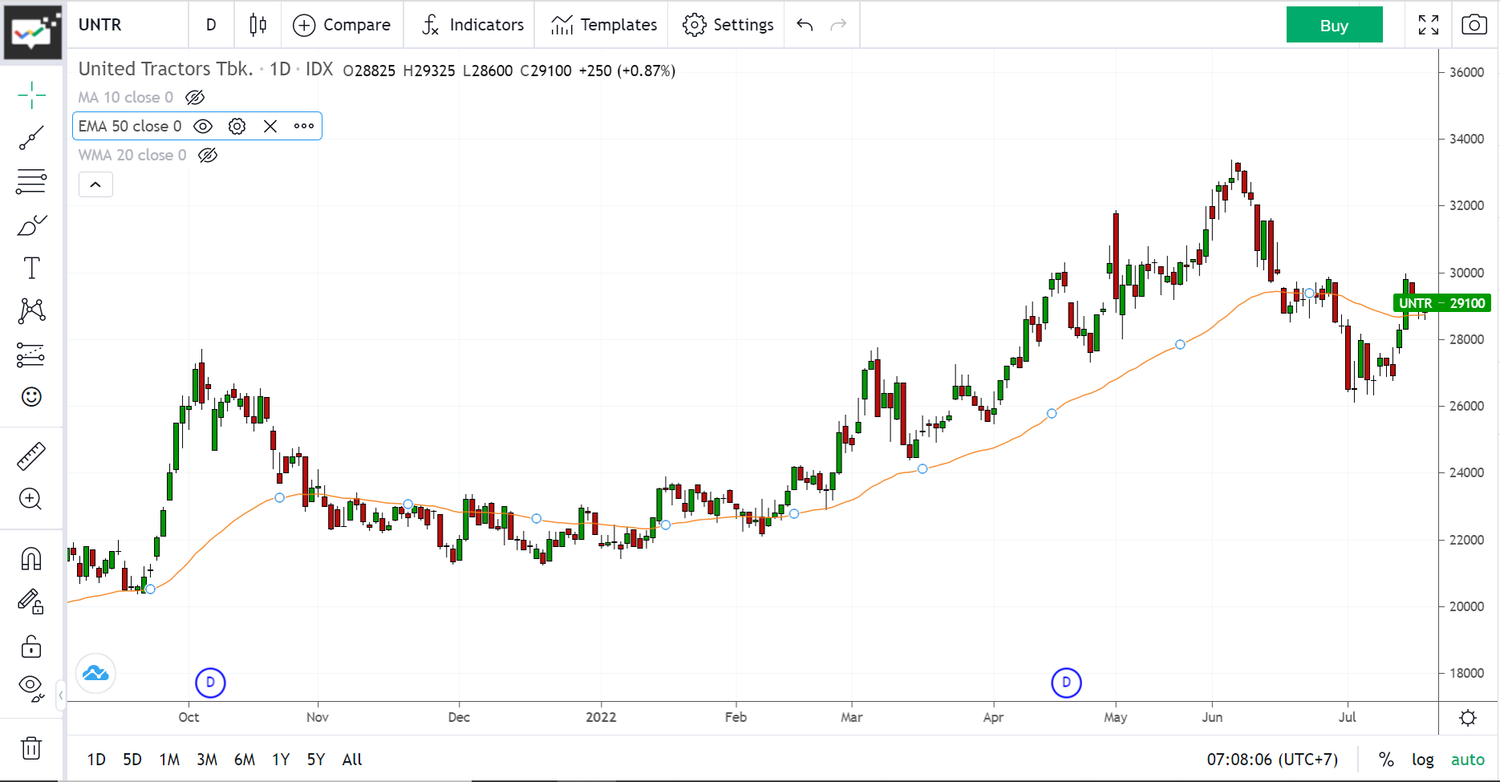Take a chart snapshot with the camera icon

coord(1474,25)
